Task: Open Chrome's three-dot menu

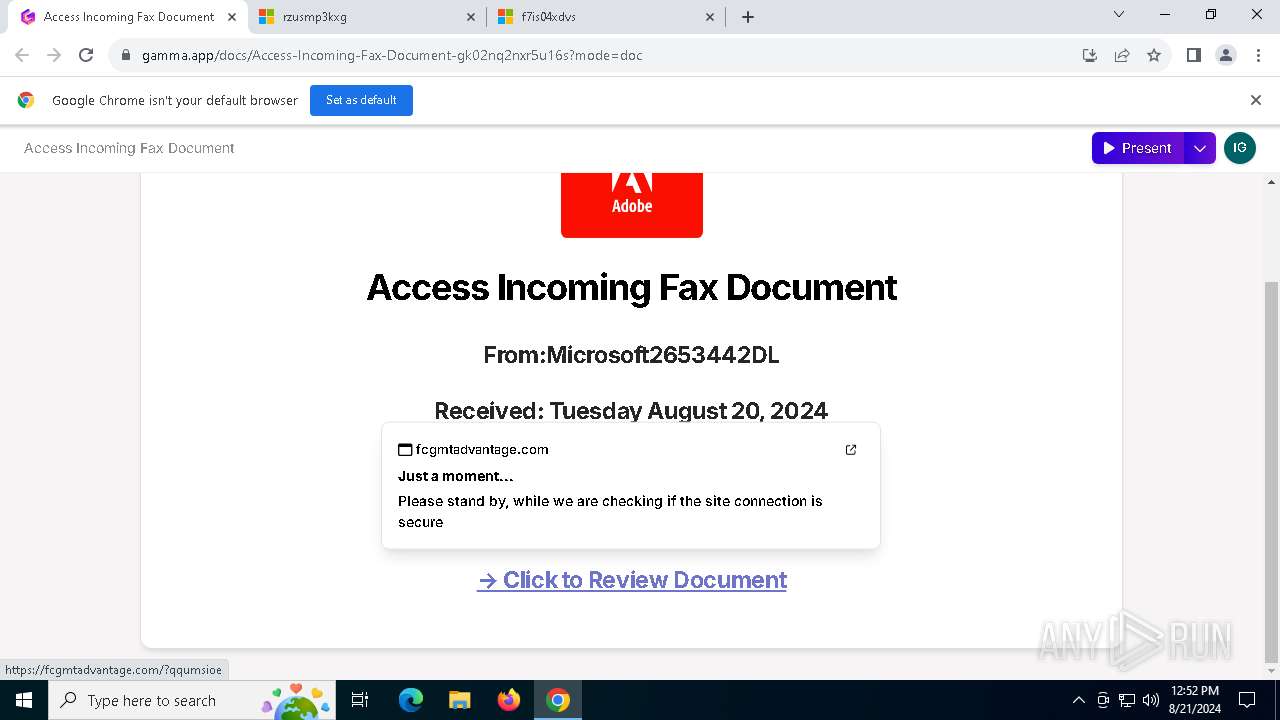Action: point(1258,55)
